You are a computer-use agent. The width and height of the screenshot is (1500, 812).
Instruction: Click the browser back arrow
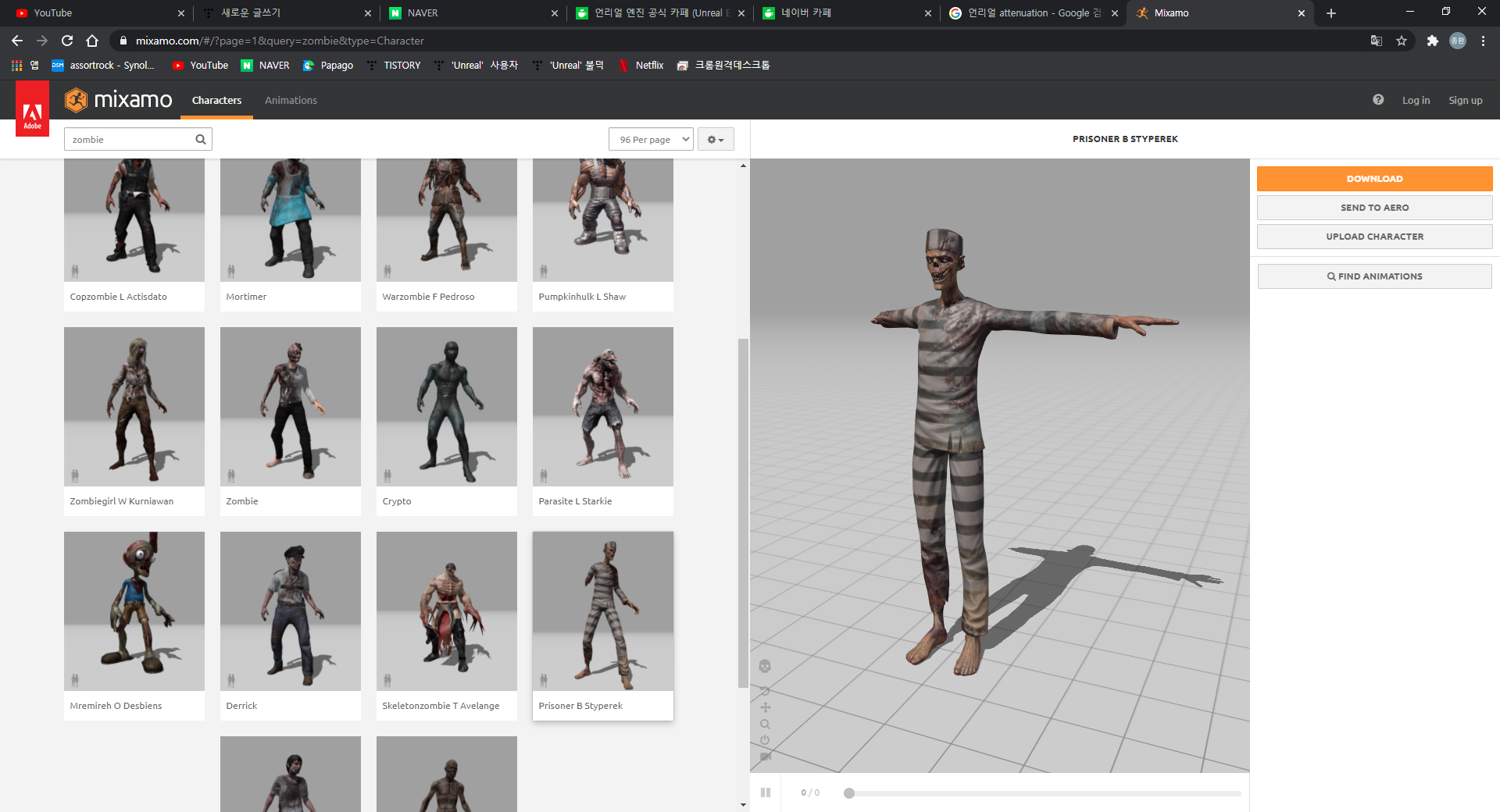pyautogui.click(x=17, y=41)
